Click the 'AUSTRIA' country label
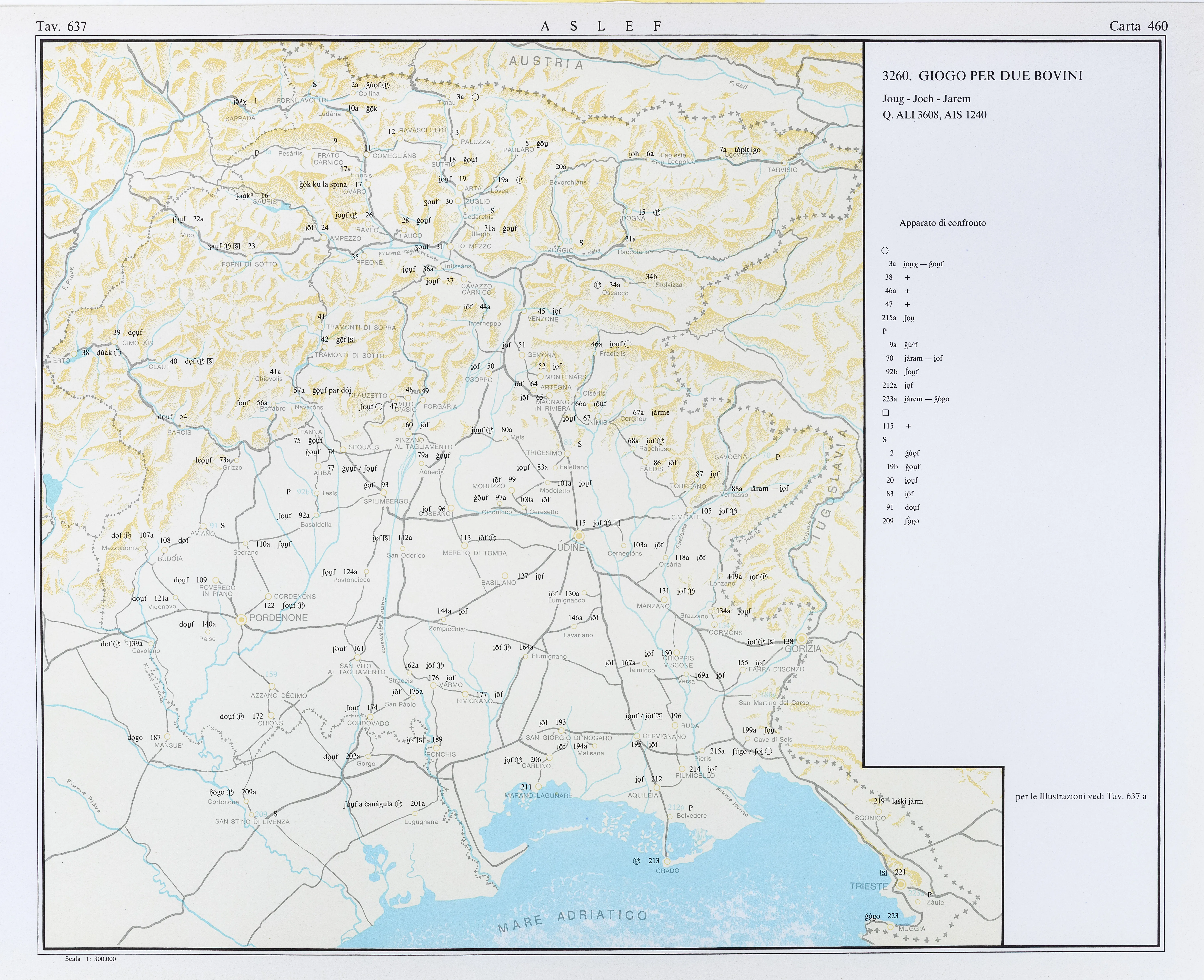1204x980 pixels. coord(546,63)
